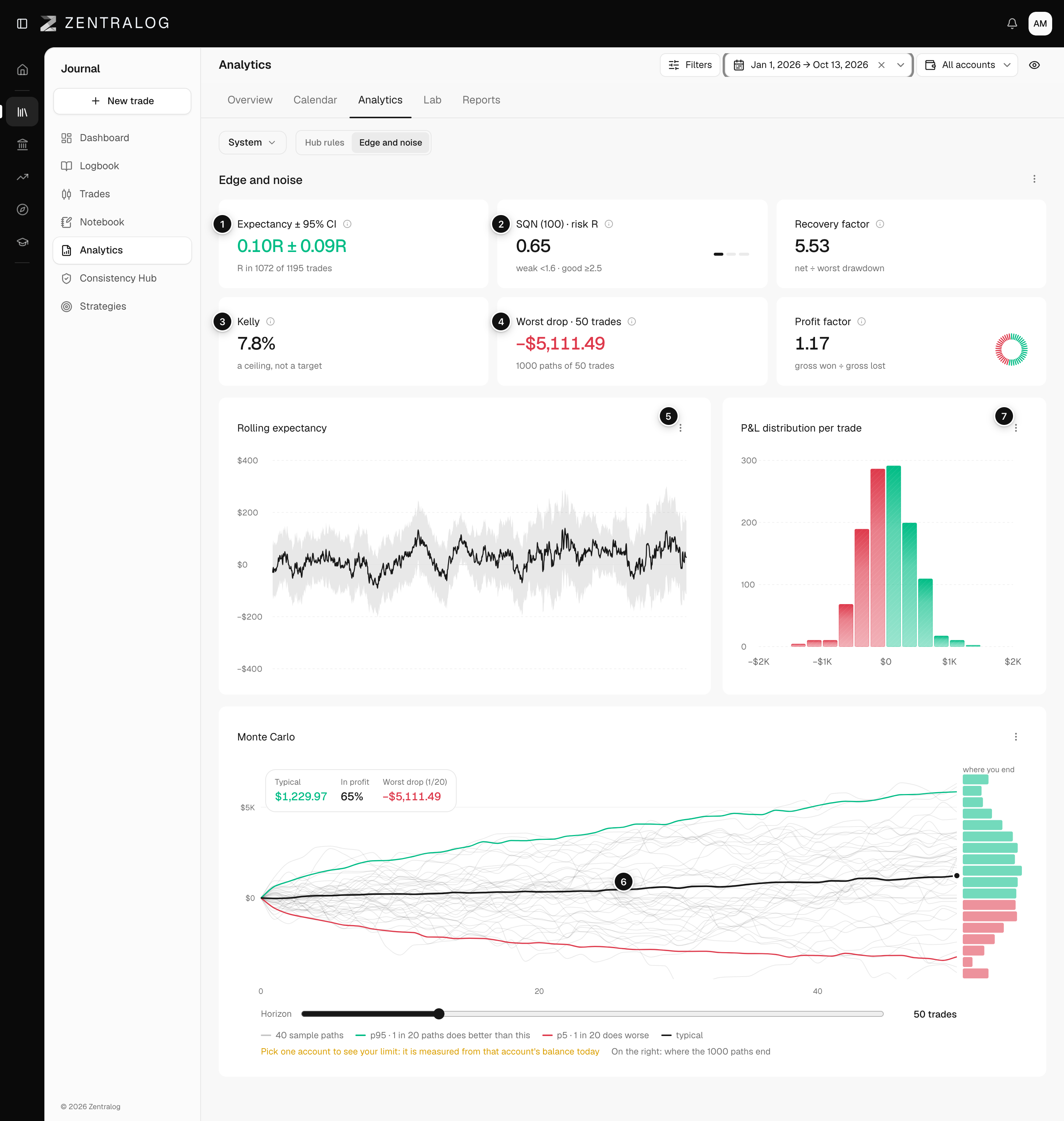This screenshot has height=1121, width=1064.
Task: Click the info icon beside Kelly
Action: click(x=270, y=322)
